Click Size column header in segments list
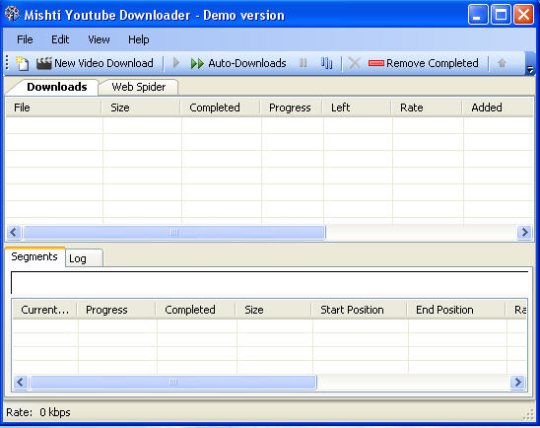 [x=274, y=310]
